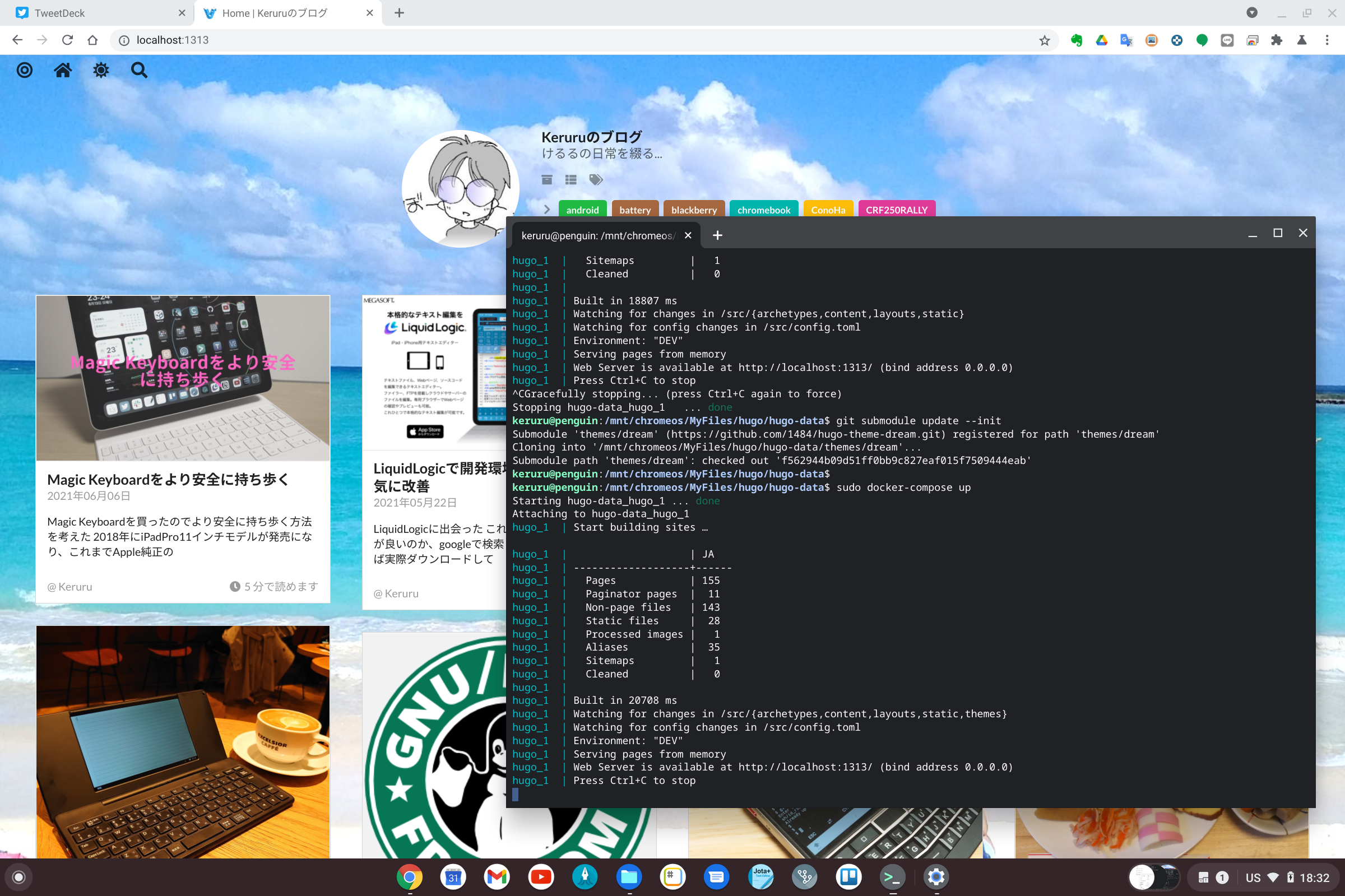
Task: Select the chromebook tag
Action: pyautogui.click(x=763, y=209)
